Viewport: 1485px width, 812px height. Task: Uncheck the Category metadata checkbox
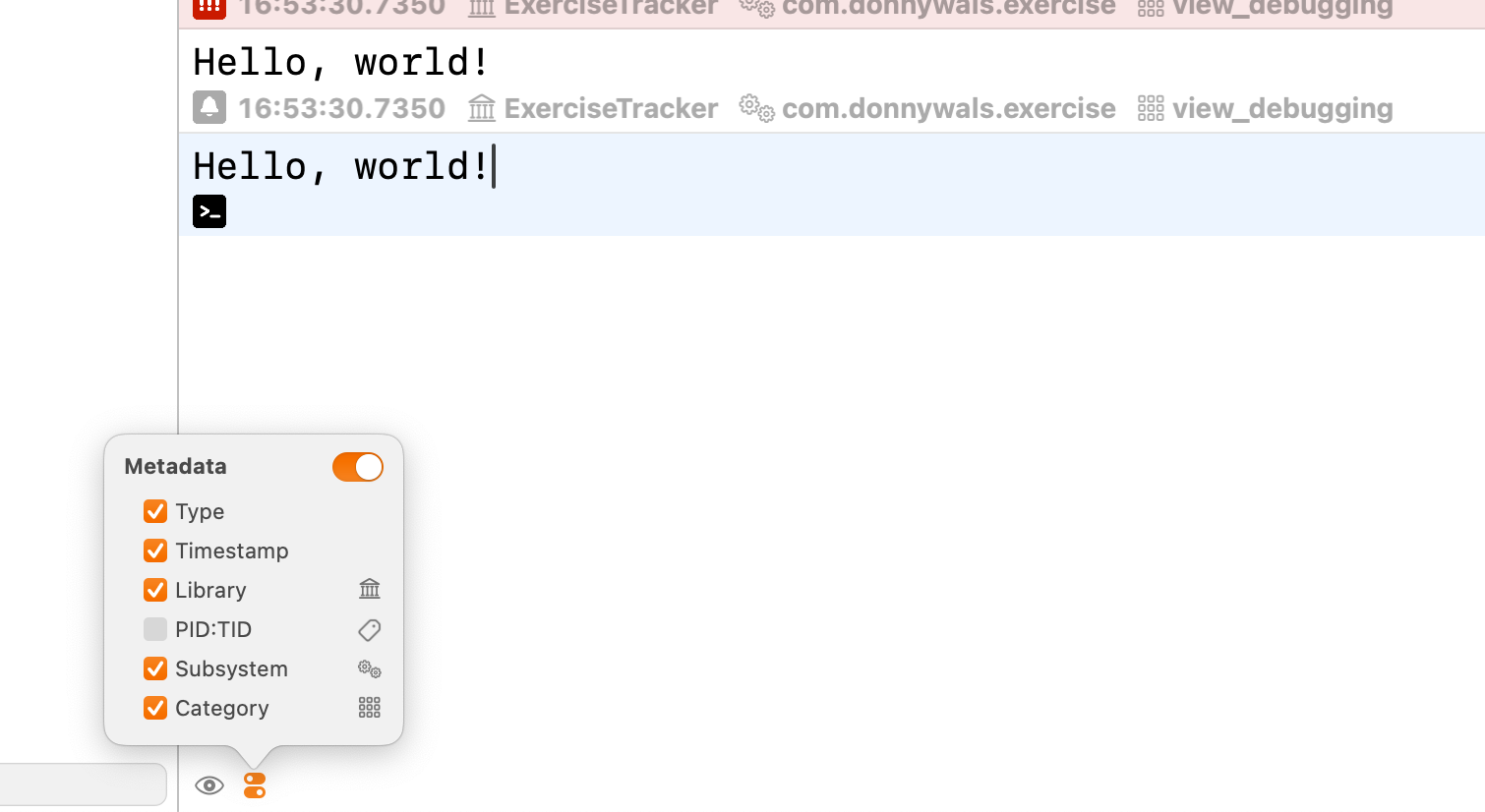[x=155, y=708]
